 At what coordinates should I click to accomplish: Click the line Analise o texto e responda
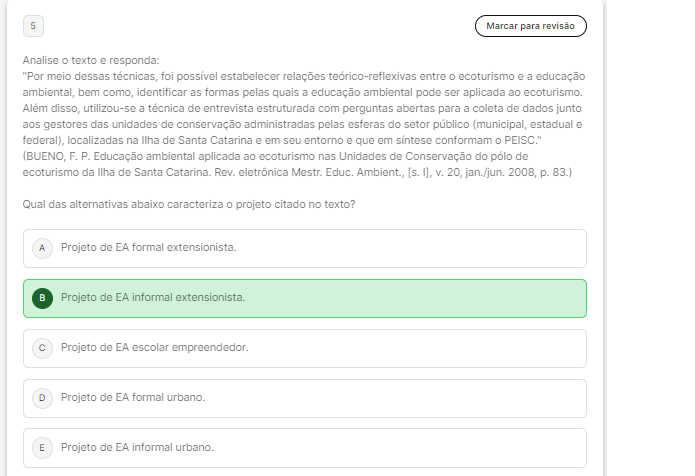[x=90, y=60]
